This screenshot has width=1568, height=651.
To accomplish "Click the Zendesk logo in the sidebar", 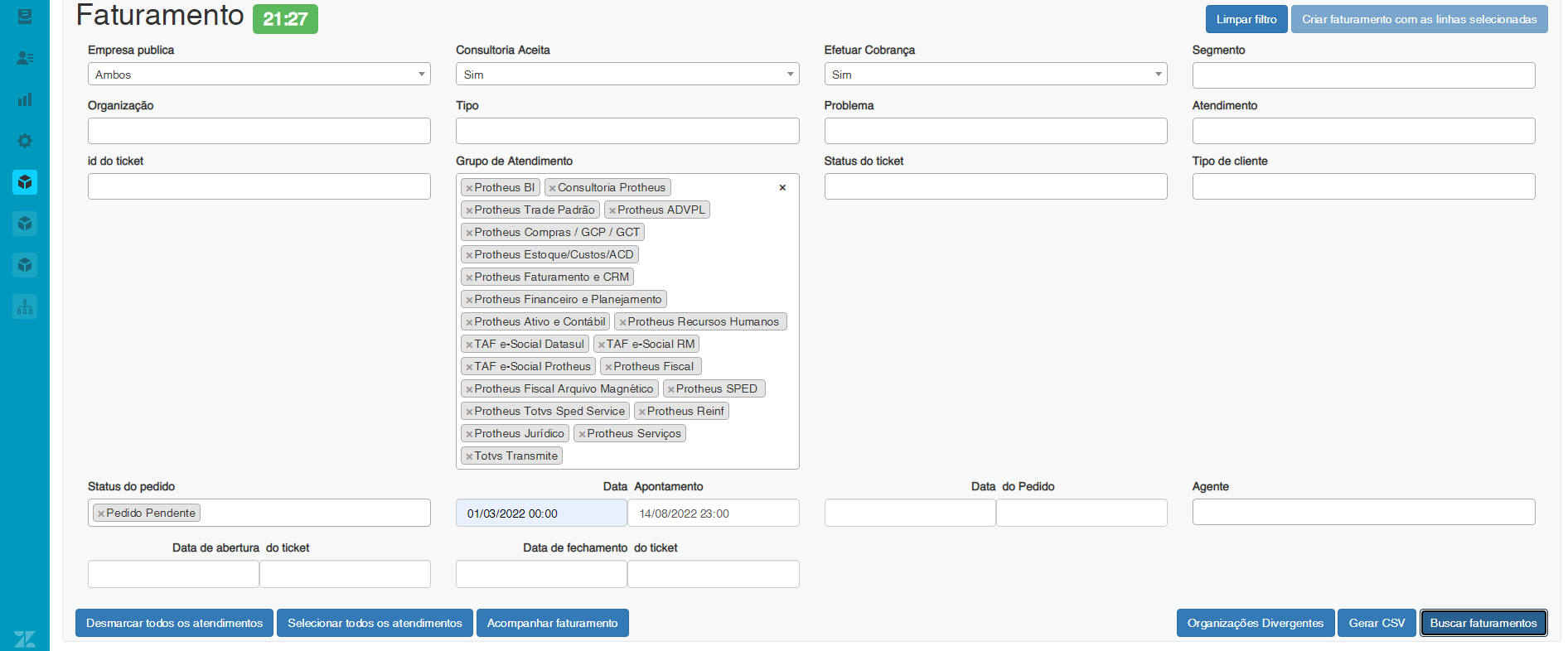I will pos(25,639).
